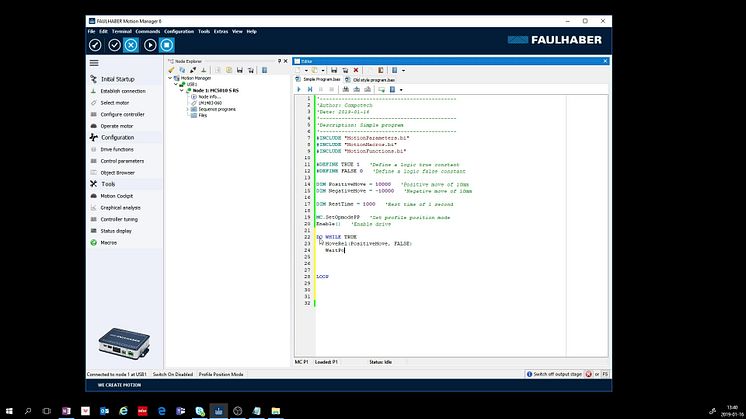Open Windows Start menu

[x=9, y=411]
